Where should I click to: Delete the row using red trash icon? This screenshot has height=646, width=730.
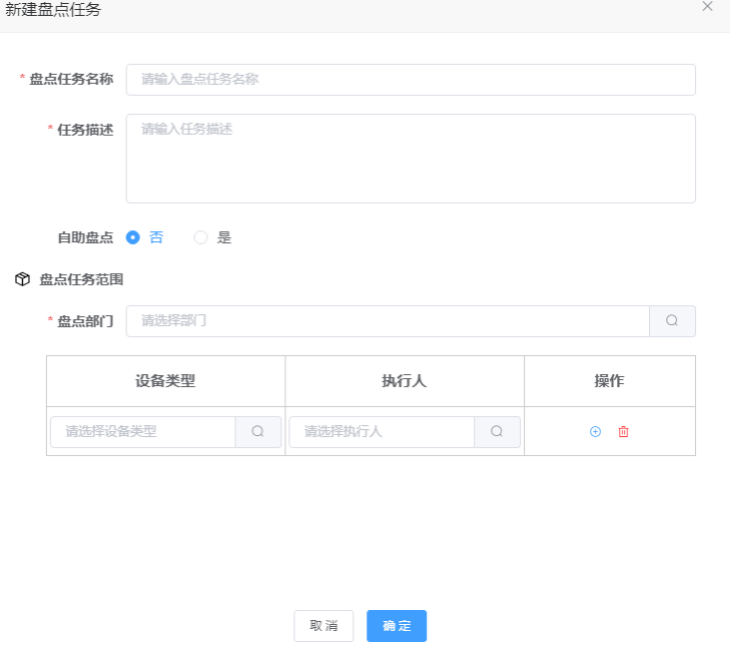point(623,431)
